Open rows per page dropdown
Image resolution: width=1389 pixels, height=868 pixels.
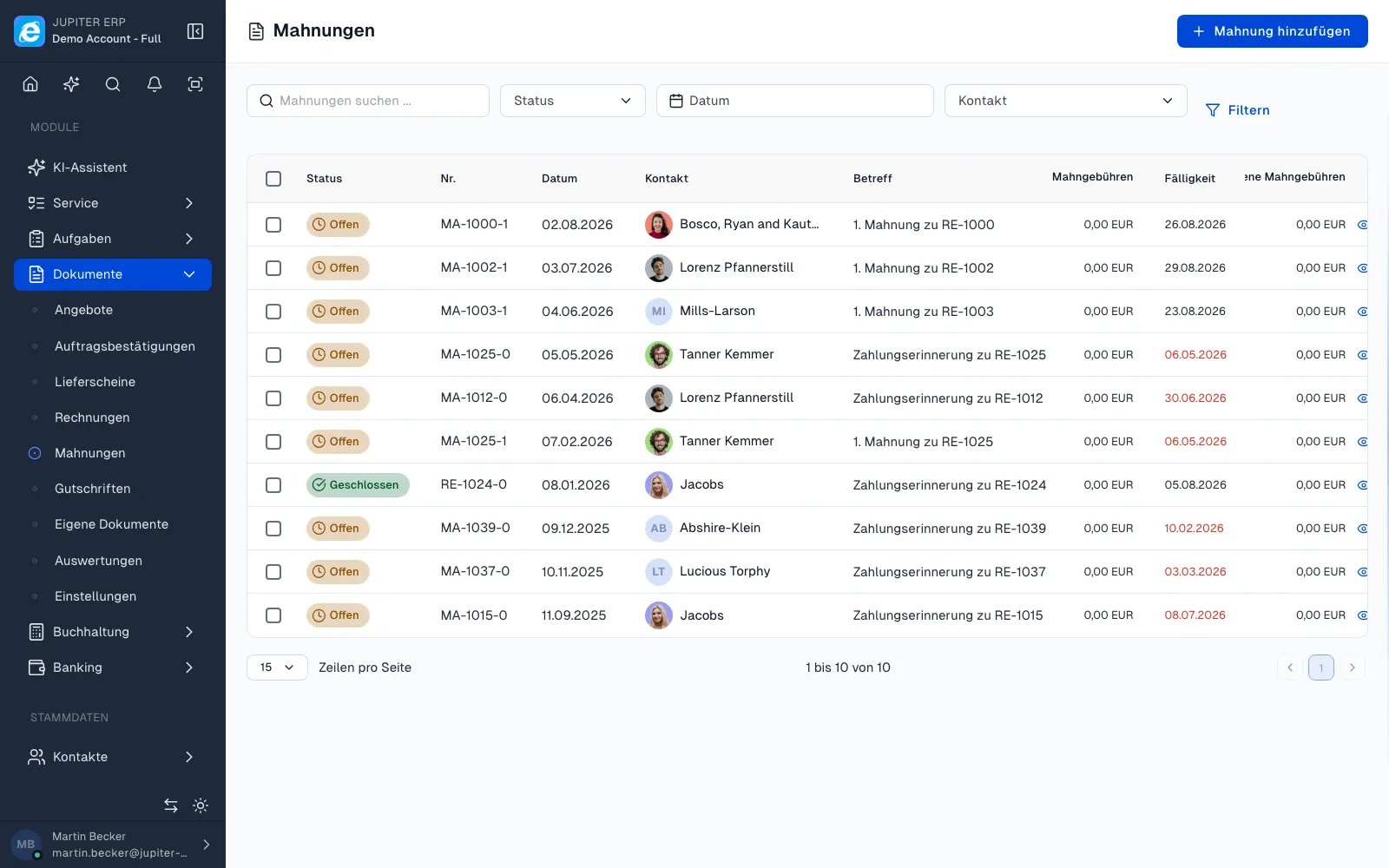tap(277, 667)
